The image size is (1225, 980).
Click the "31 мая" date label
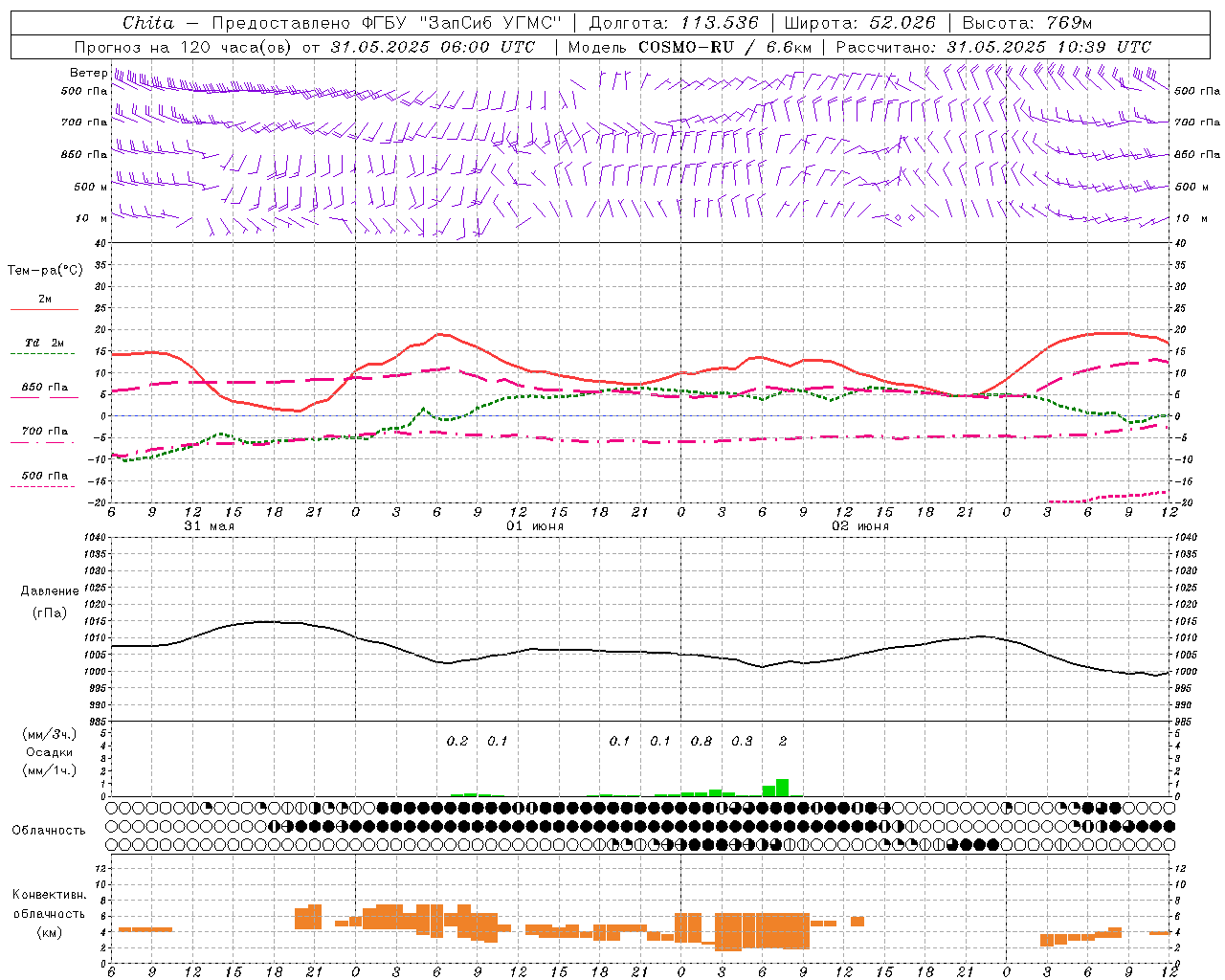click(209, 526)
